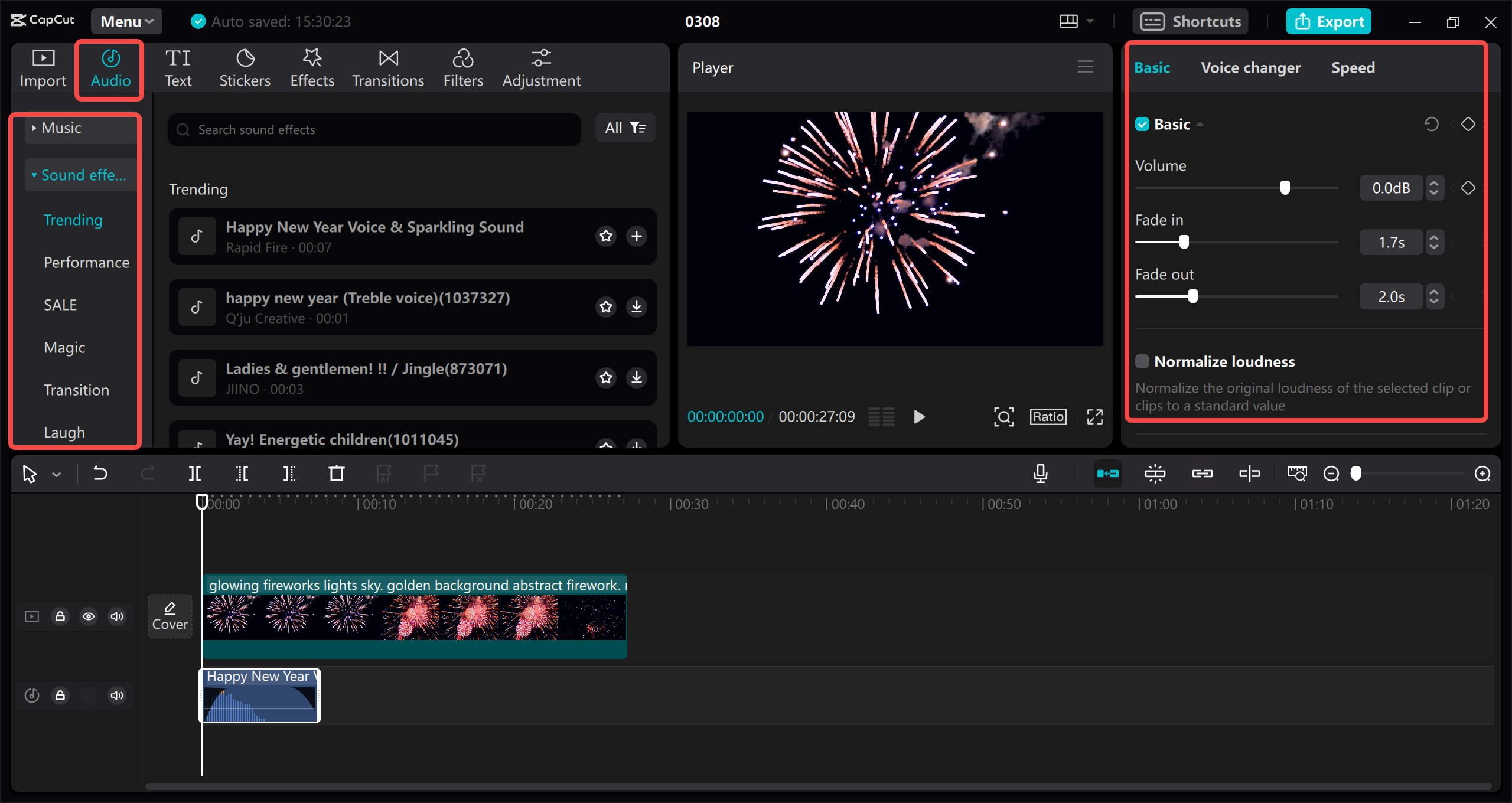
Task: Lock the video track
Action: click(60, 616)
